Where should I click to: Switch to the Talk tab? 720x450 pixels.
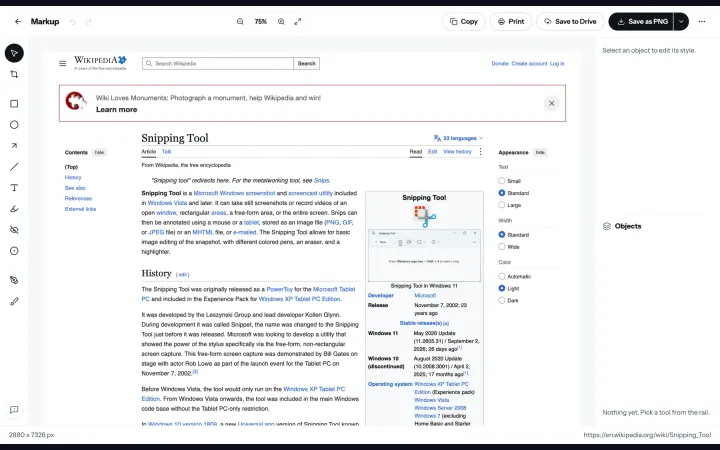coord(167,152)
